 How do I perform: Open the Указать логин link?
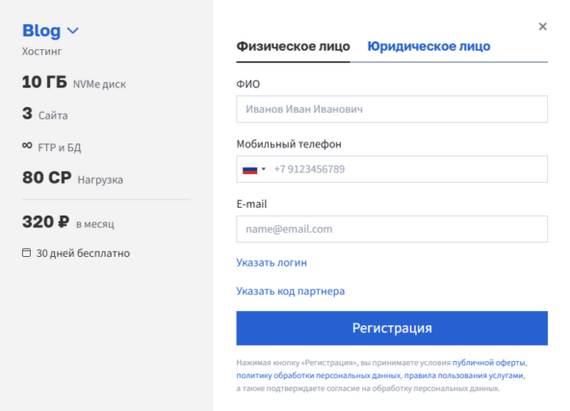pos(272,263)
